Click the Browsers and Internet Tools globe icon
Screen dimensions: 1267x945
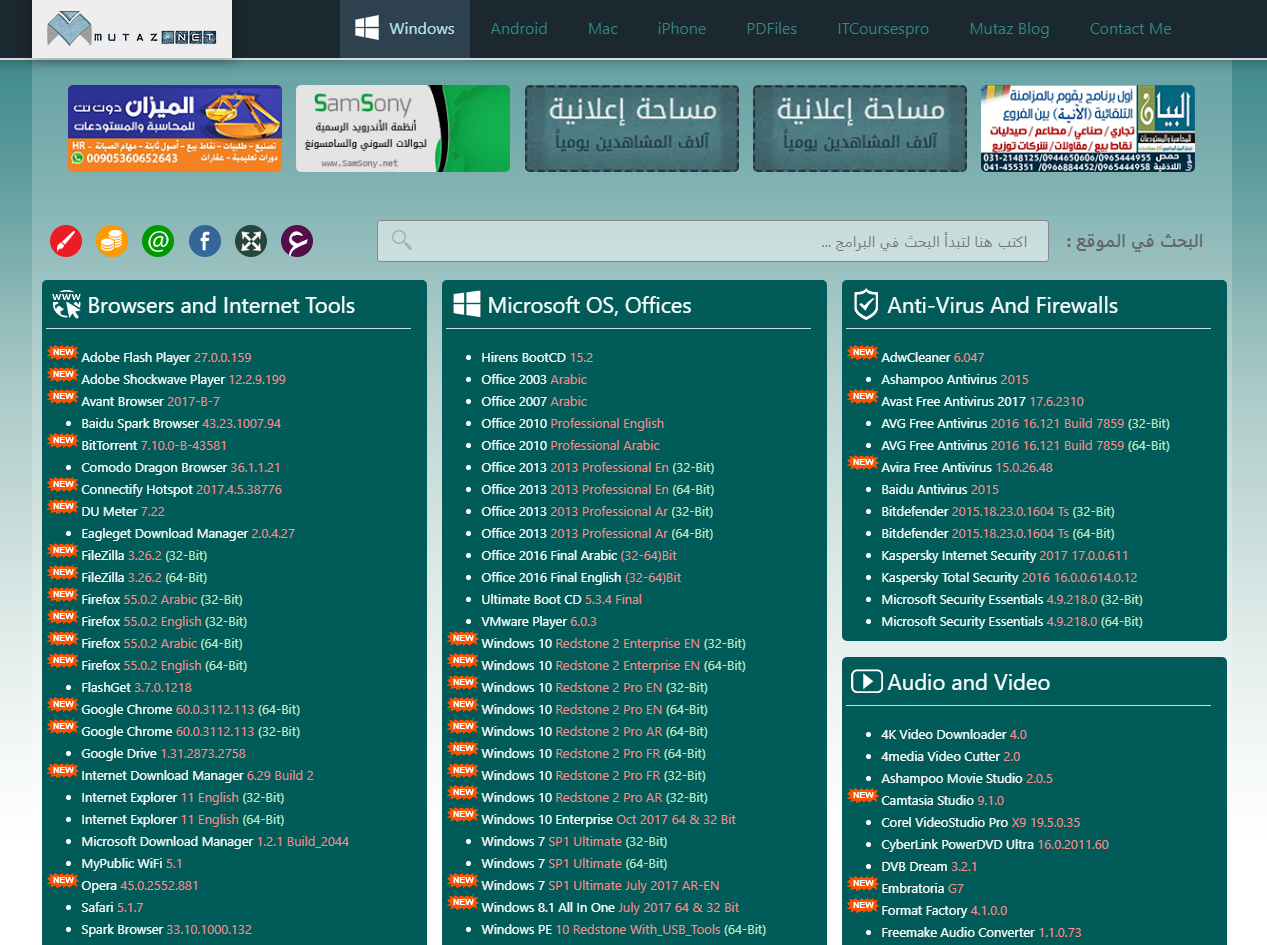point(66,305)
